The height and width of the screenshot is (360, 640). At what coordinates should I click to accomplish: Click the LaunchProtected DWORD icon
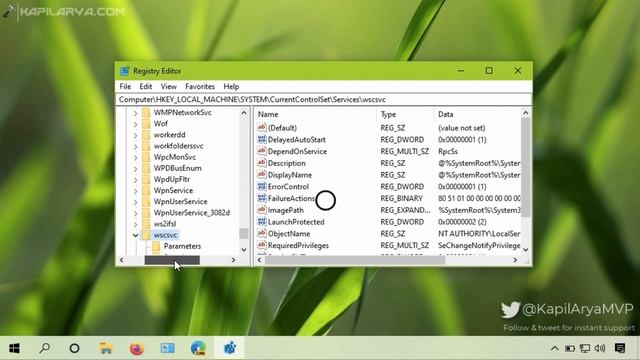(x=262, y=222)
